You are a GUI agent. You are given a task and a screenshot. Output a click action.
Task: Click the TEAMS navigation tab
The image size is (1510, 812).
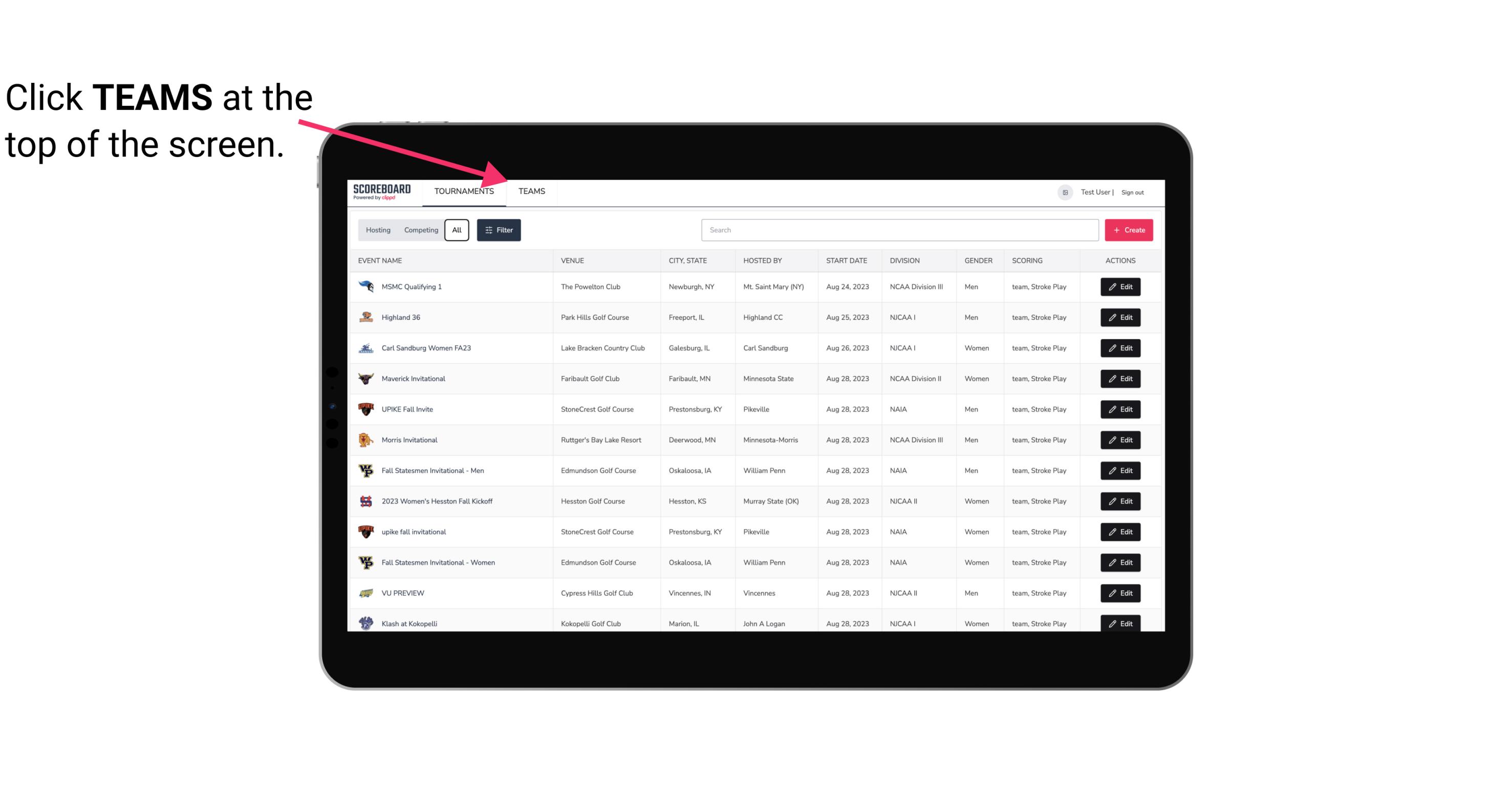click(531, 191)
